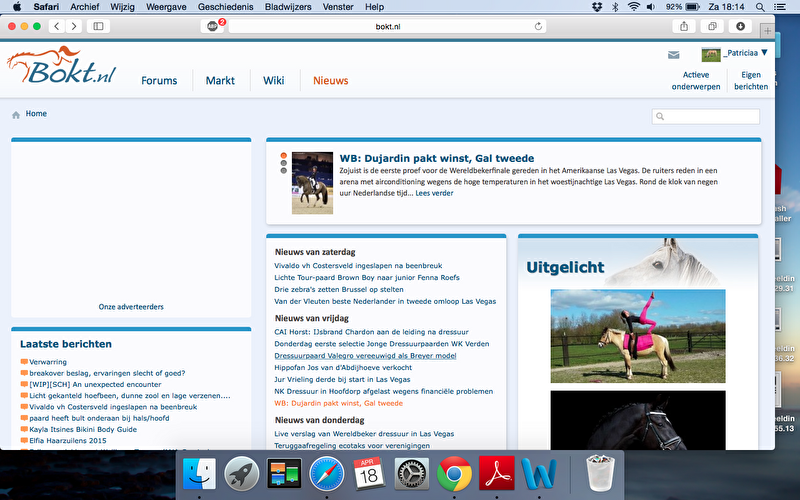Show all tabs overview
The width and height of the screenshot is (800, 500).
(712, 26)
